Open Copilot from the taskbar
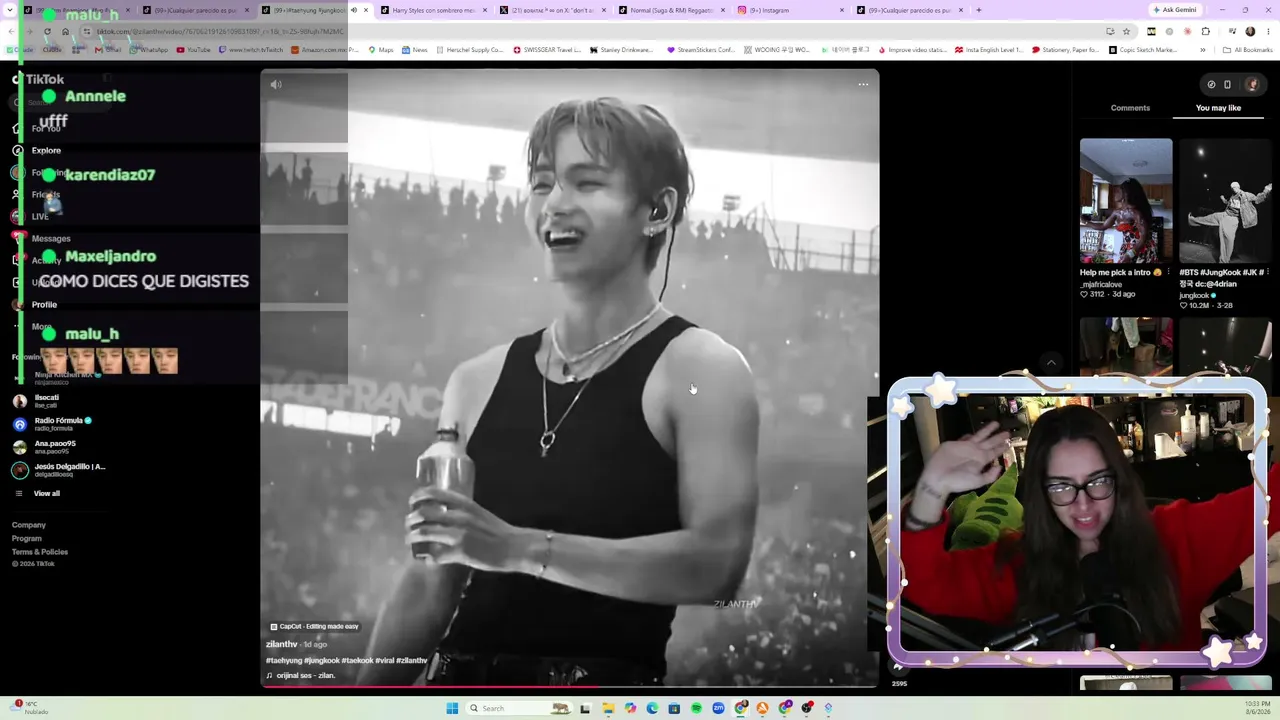 click(x=630, y=708)
